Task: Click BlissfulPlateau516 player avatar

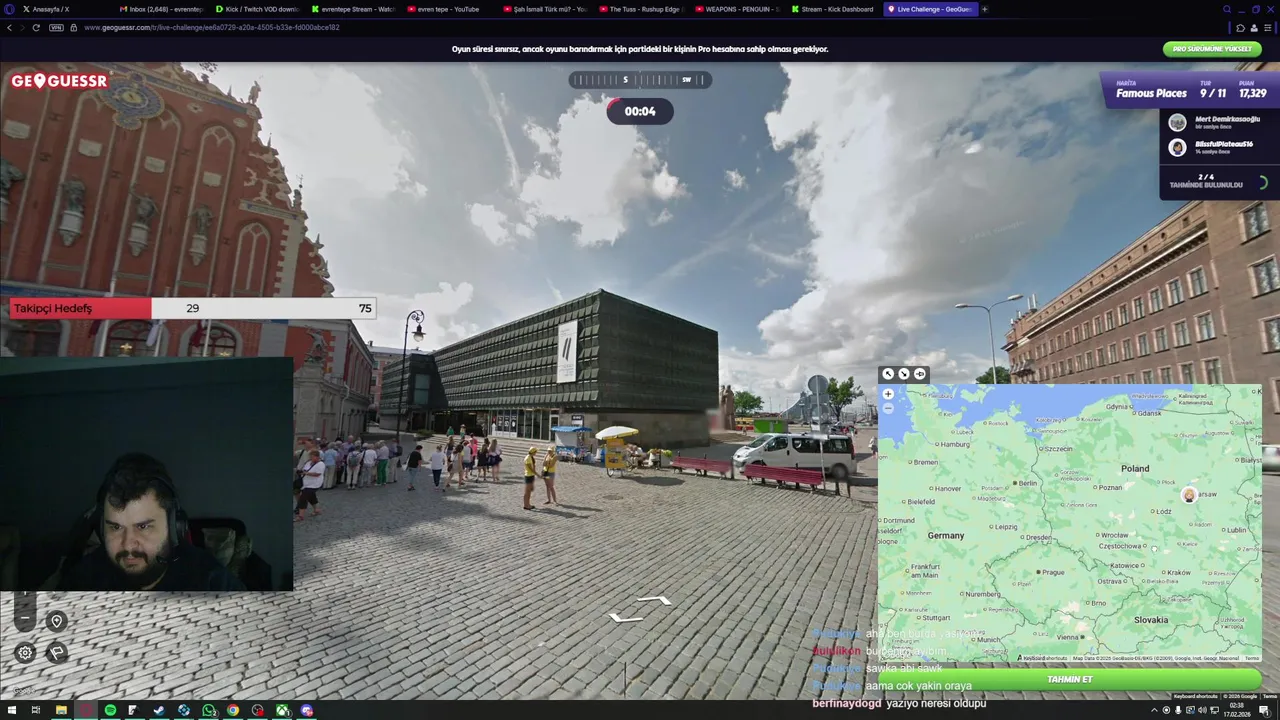Action: (x=1177, y=147)
